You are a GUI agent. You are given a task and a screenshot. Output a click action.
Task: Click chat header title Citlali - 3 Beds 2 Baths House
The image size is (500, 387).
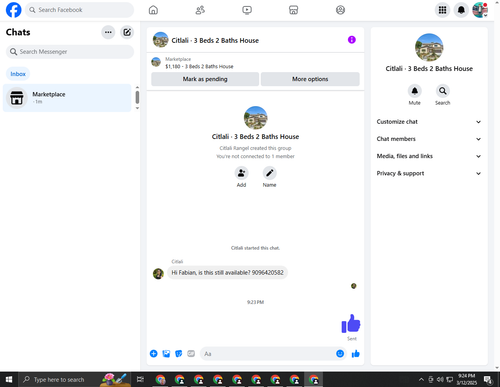215,40
